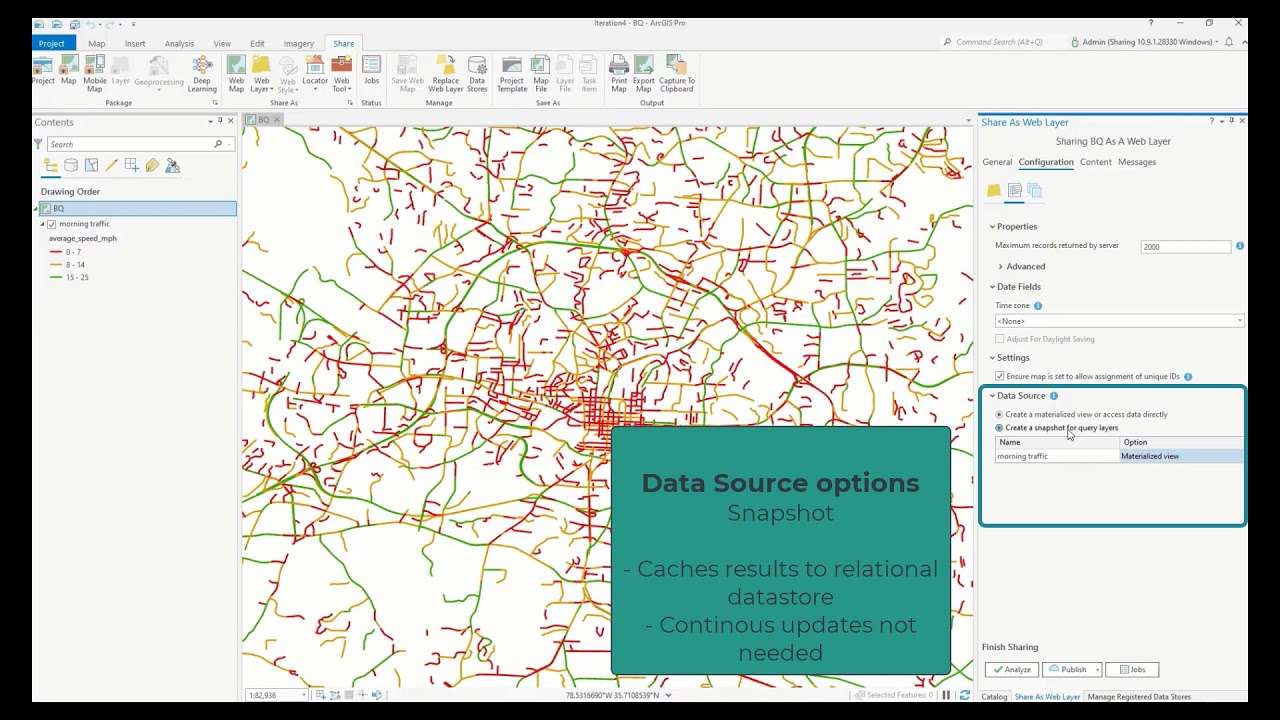Switch to the Analysis ribbon tab

click(x=179, y=44)
